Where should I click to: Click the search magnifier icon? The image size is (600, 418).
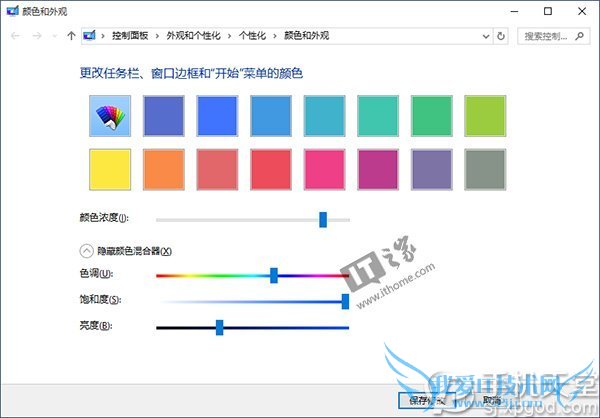click(x=579, y=36)
